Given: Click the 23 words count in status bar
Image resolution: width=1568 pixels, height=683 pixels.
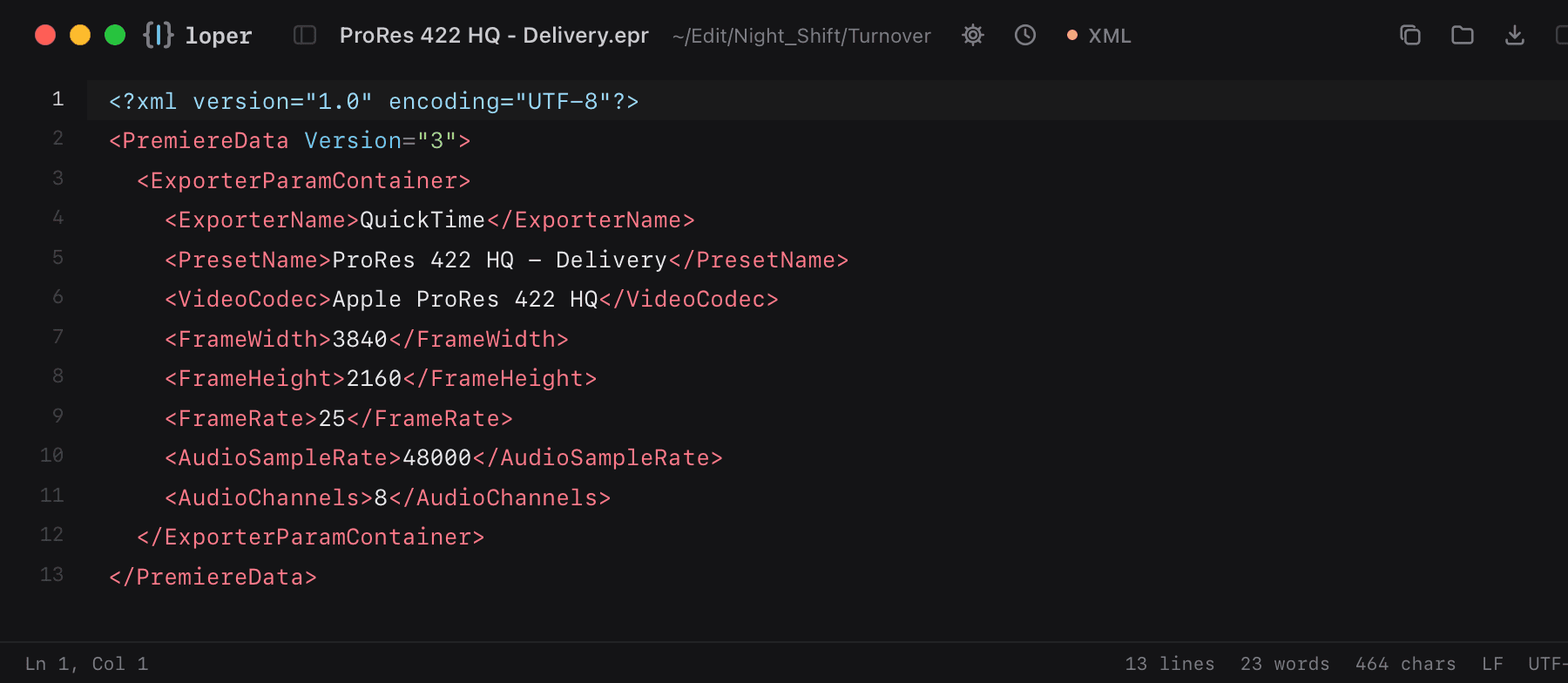Looking at the screenshot, I should click(x=1285, y=664).
